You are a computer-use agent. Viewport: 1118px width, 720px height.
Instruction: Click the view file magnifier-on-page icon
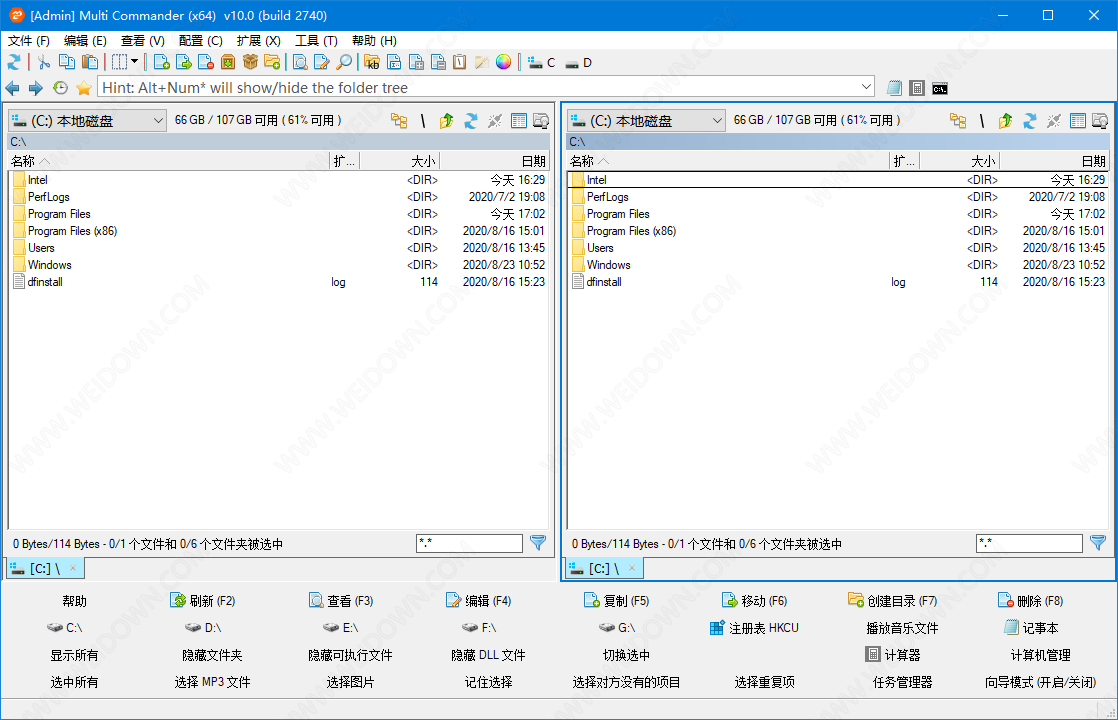click(x=300, y=63)
